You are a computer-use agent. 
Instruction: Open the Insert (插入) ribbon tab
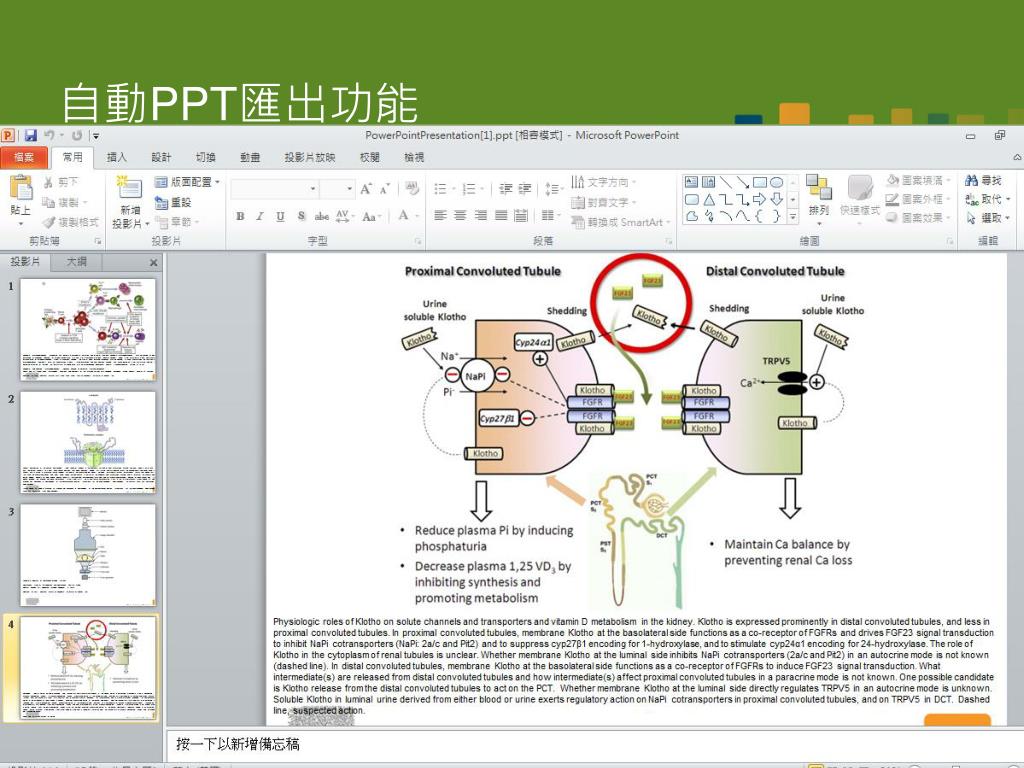pyautogui.click(x=117, y=157)
